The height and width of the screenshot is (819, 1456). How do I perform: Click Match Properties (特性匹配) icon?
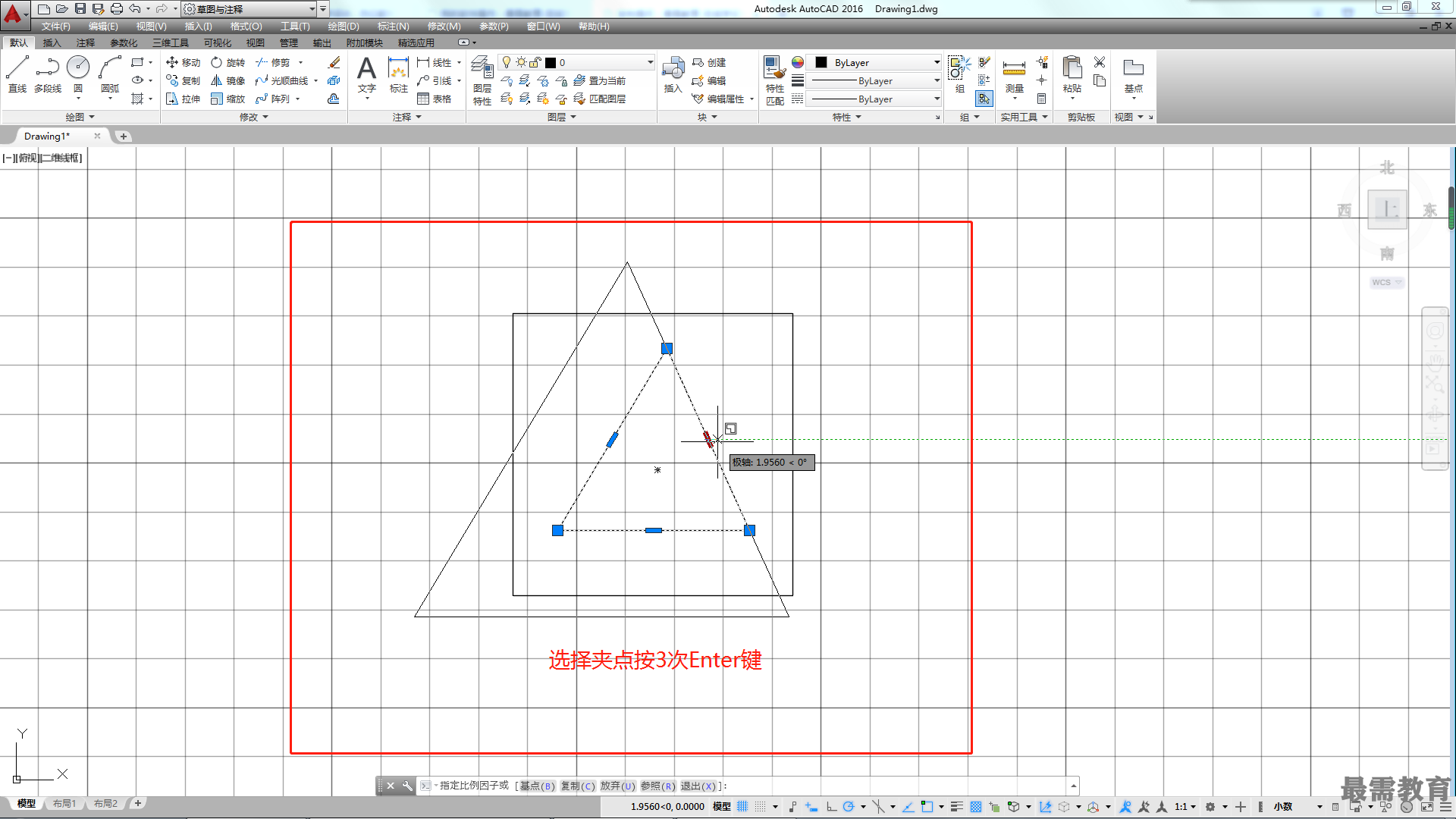(x=774, y=80)
